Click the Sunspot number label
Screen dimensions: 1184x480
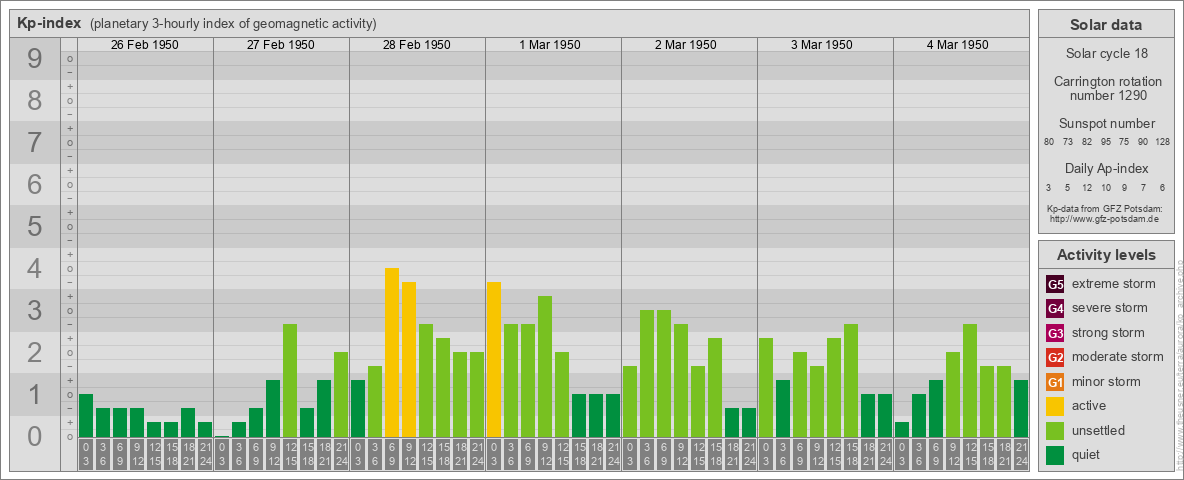pos(1106,124)
